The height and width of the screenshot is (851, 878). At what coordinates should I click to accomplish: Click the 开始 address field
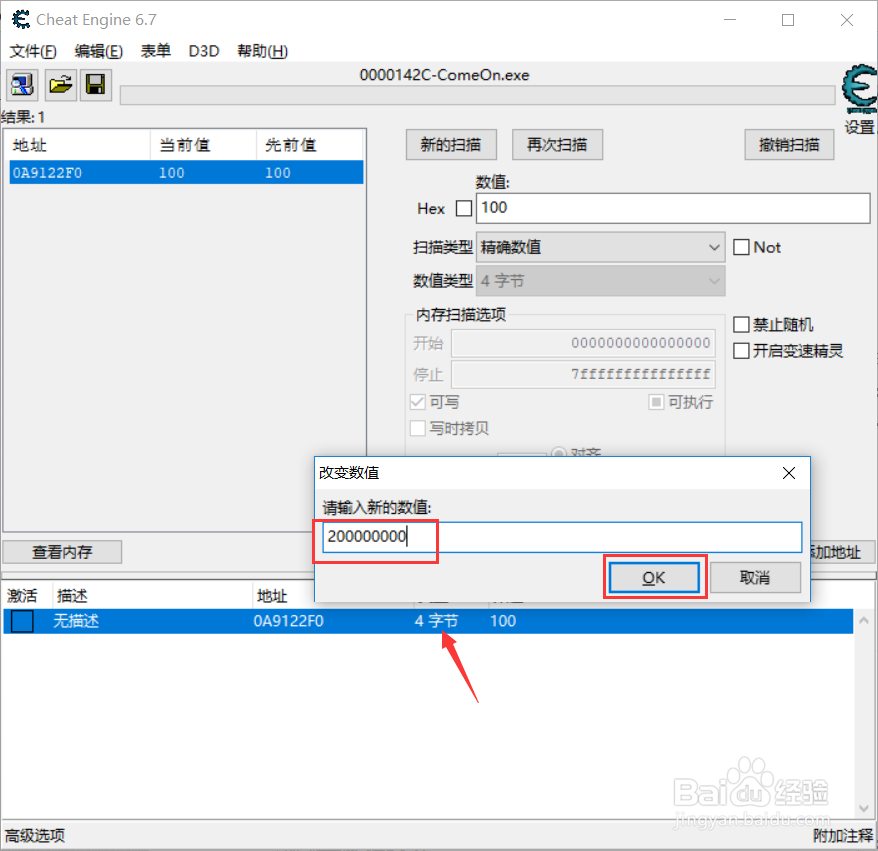[x=583, y=343]
